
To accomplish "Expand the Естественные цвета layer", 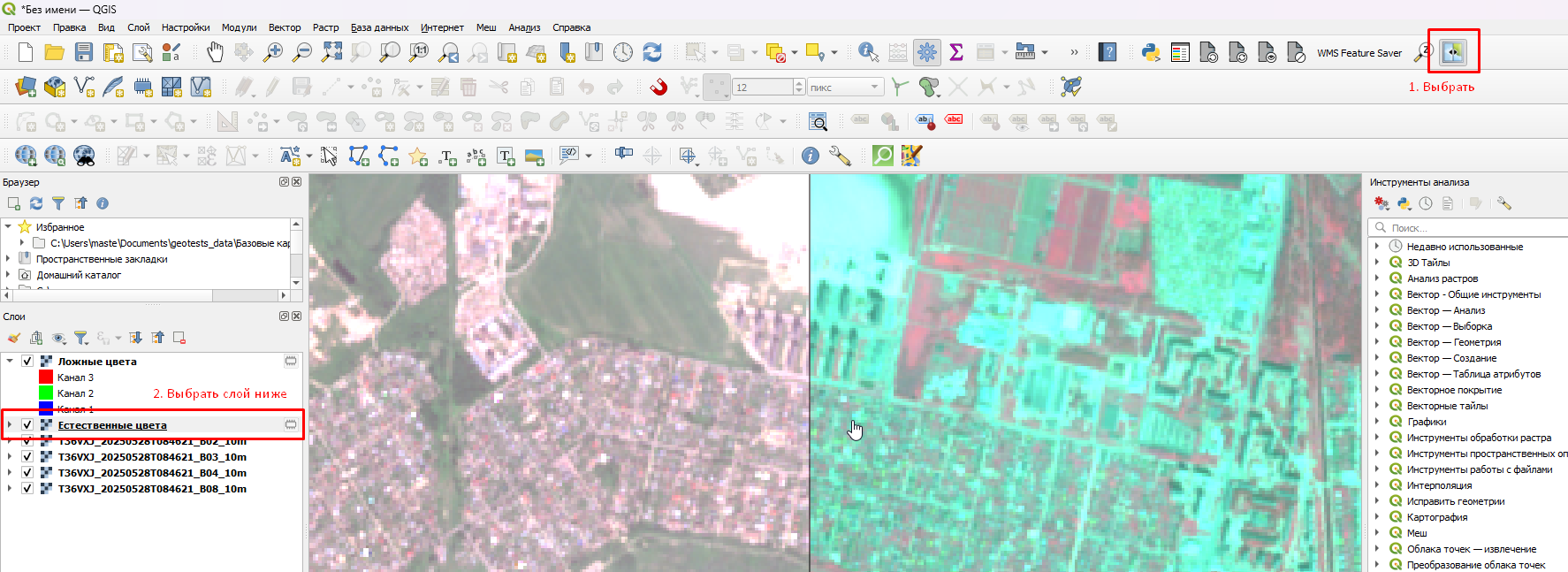I will pos(10,424).
